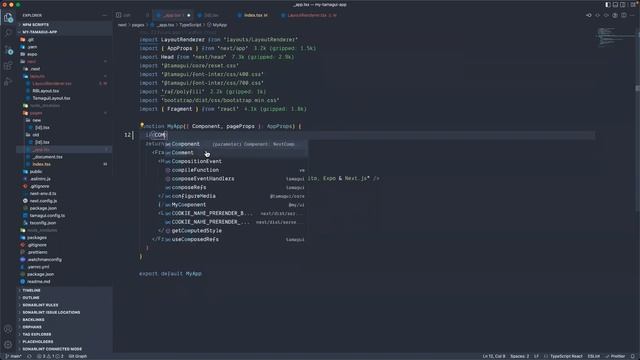Image resolution: width=640 pixels, height=360 pixels.
Task: Open Explorer panel more actions menu
Action: 104,15
